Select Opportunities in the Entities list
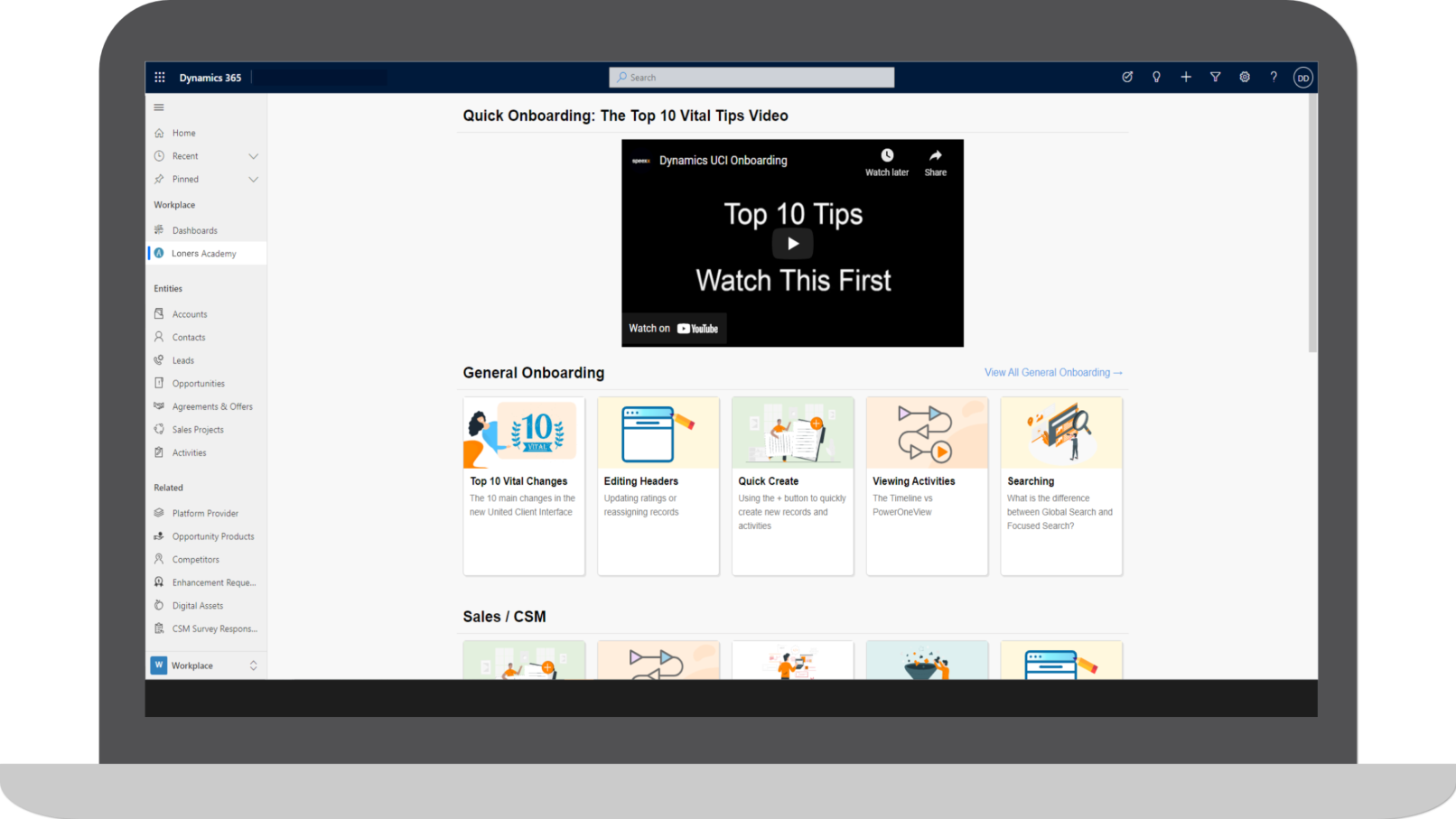This screenshot has width=1456, height=819. 198,384
